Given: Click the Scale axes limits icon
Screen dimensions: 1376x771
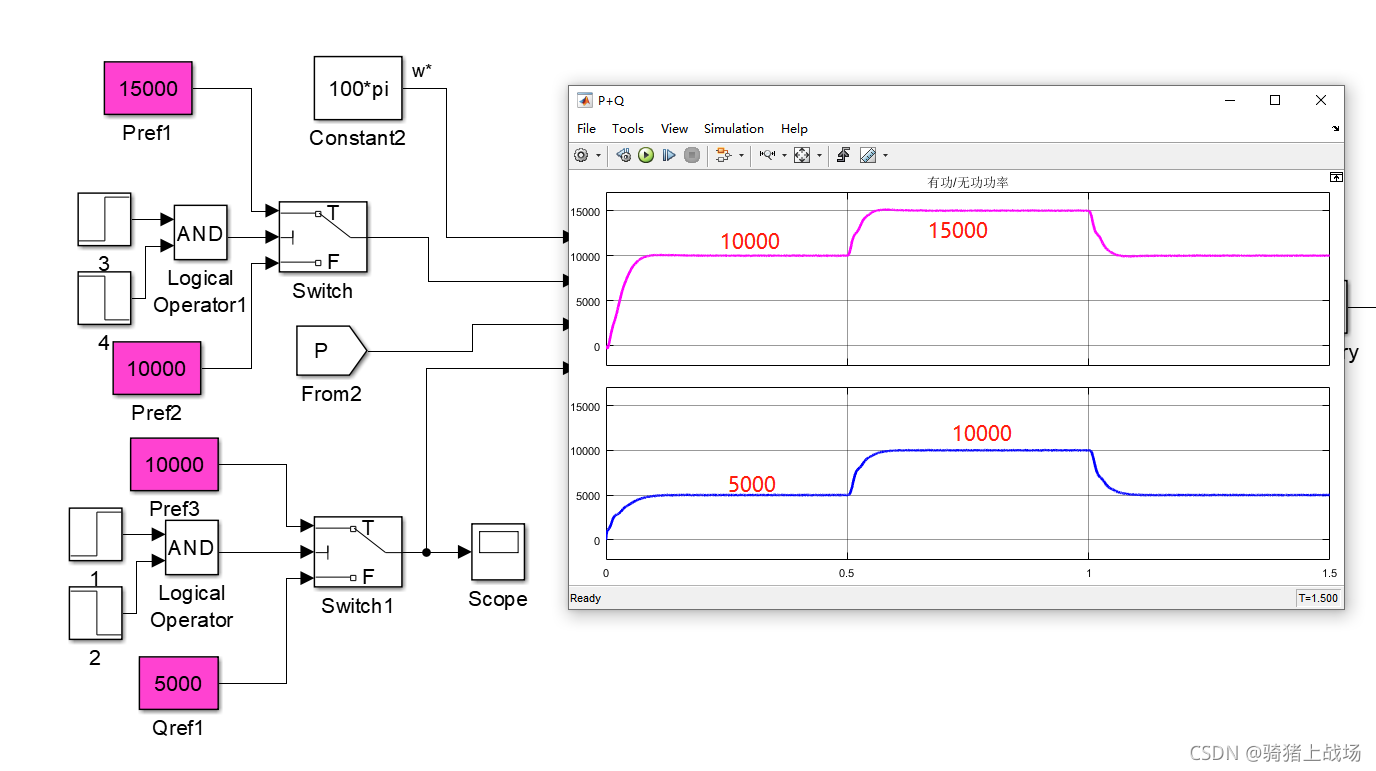Looking at the screenshot, I should point(802,155).
